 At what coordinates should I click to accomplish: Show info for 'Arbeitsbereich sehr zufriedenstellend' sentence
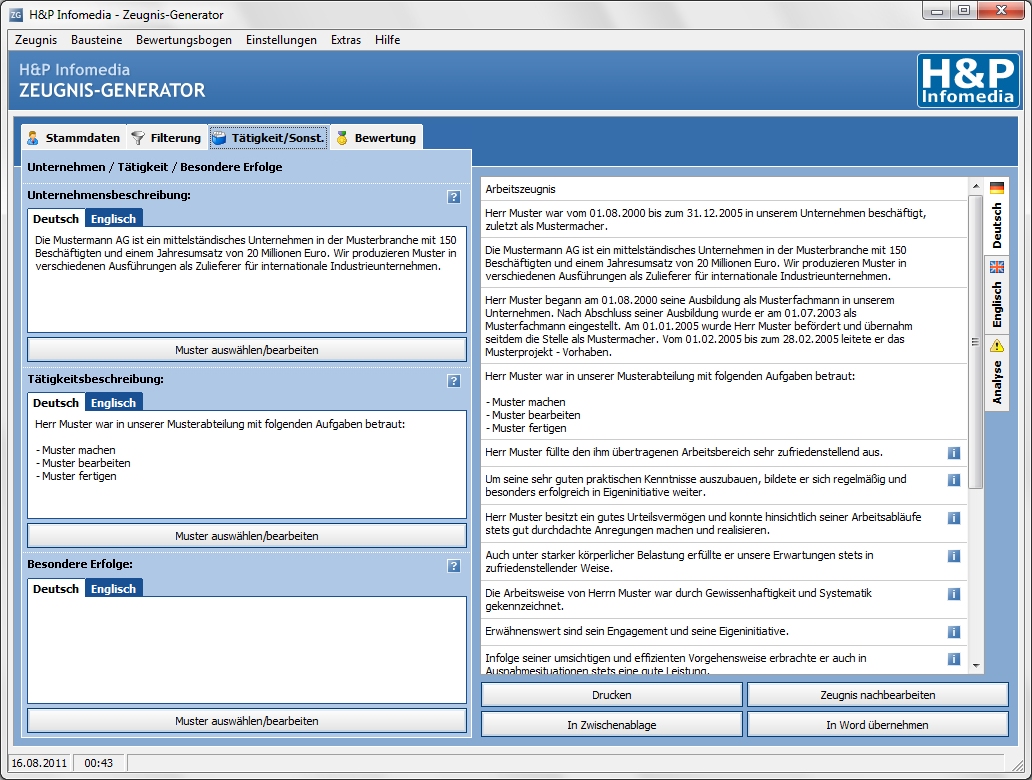[x=954, y=453]
